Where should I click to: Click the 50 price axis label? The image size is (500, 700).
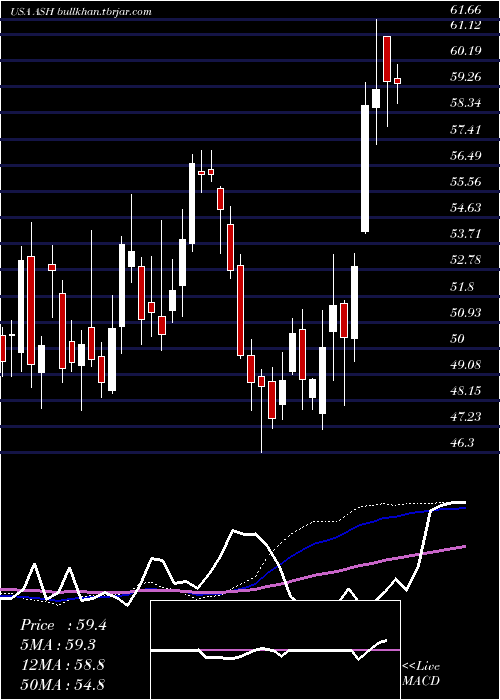(458, 338)
